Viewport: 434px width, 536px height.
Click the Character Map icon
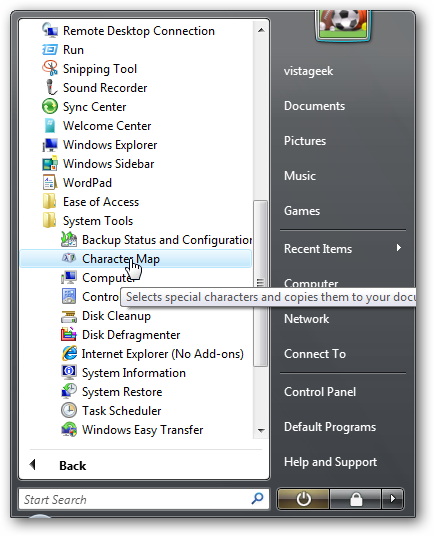69,258
